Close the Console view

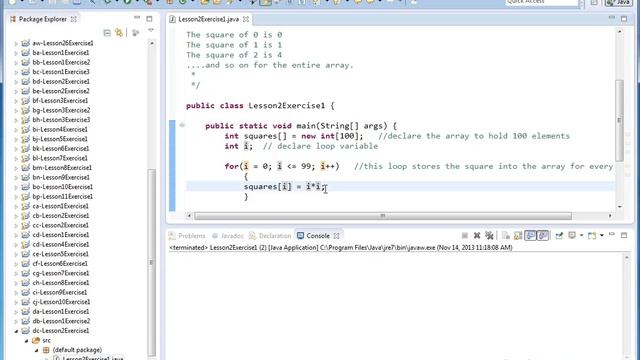point(337,236)
